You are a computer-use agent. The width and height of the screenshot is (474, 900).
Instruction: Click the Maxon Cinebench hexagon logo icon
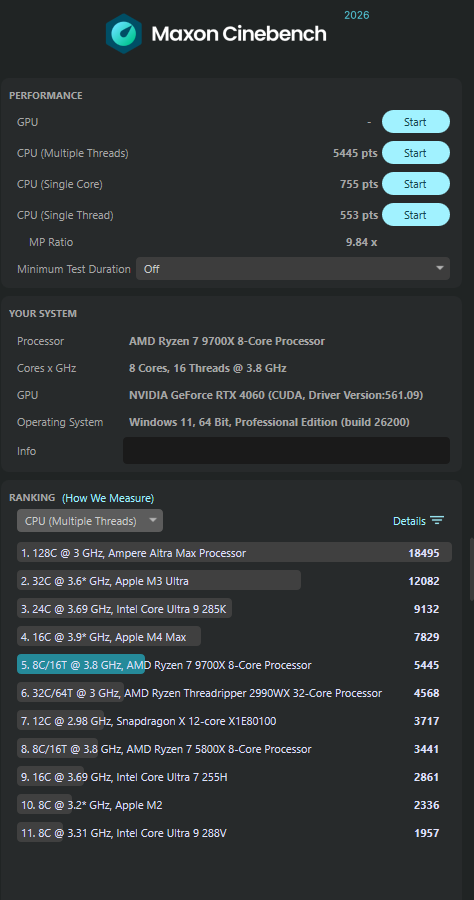pyautogui.click(x=124, y=33)
